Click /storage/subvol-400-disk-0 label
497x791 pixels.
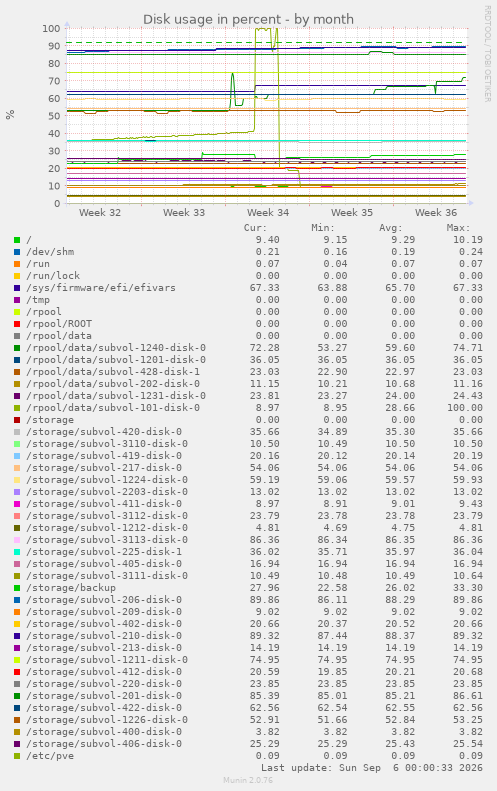pos(104,732)
